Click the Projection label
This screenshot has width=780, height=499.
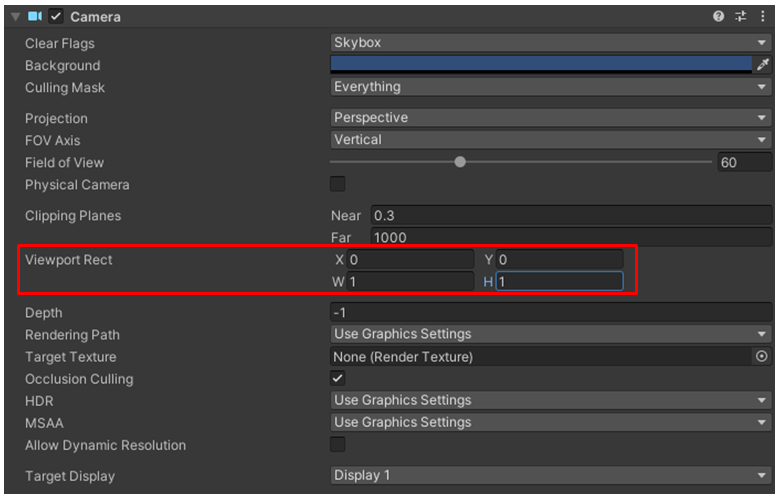pyautogui.click(x=56, y=118)
